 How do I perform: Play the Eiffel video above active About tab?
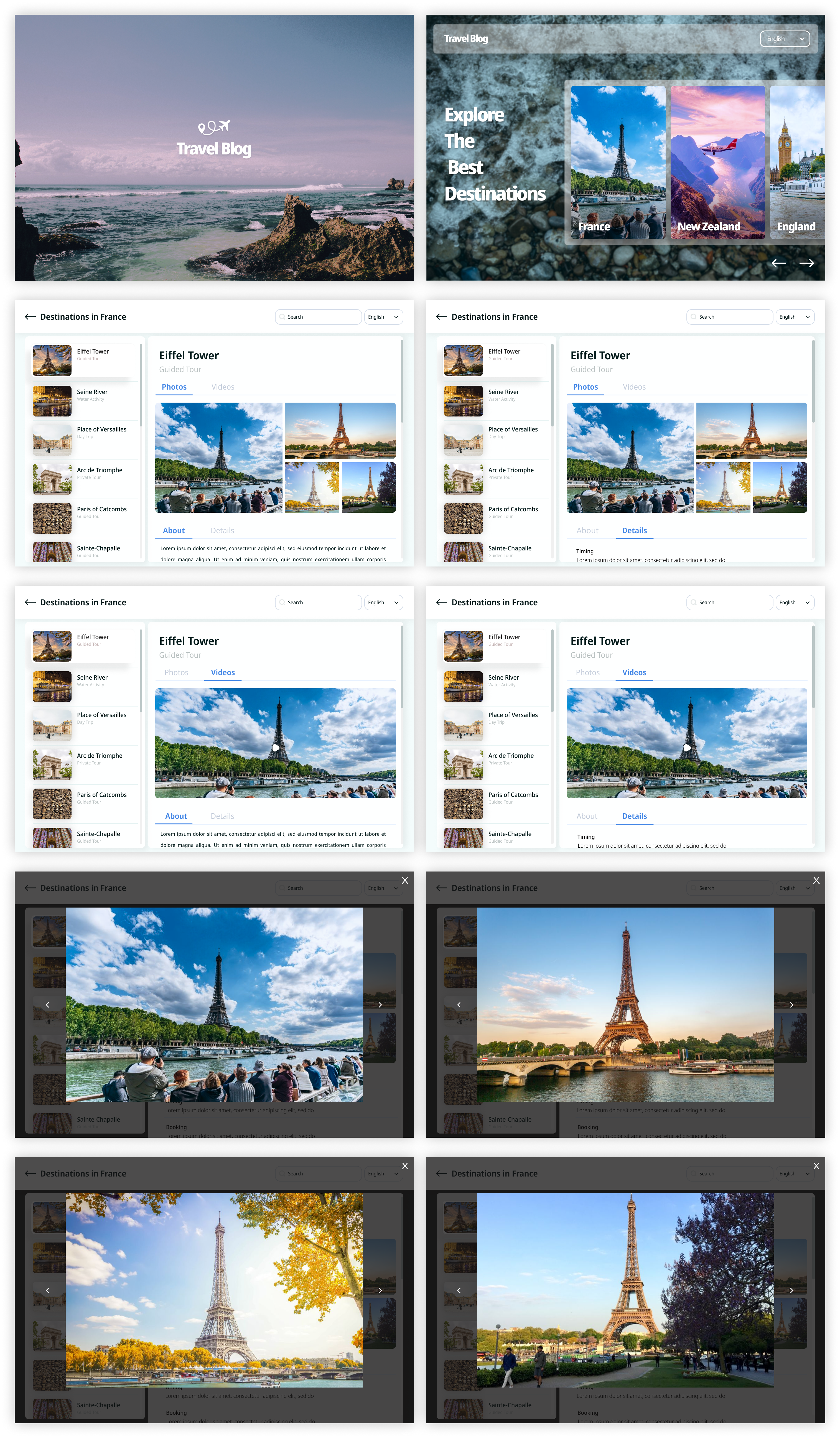click(x=276, y=748)
